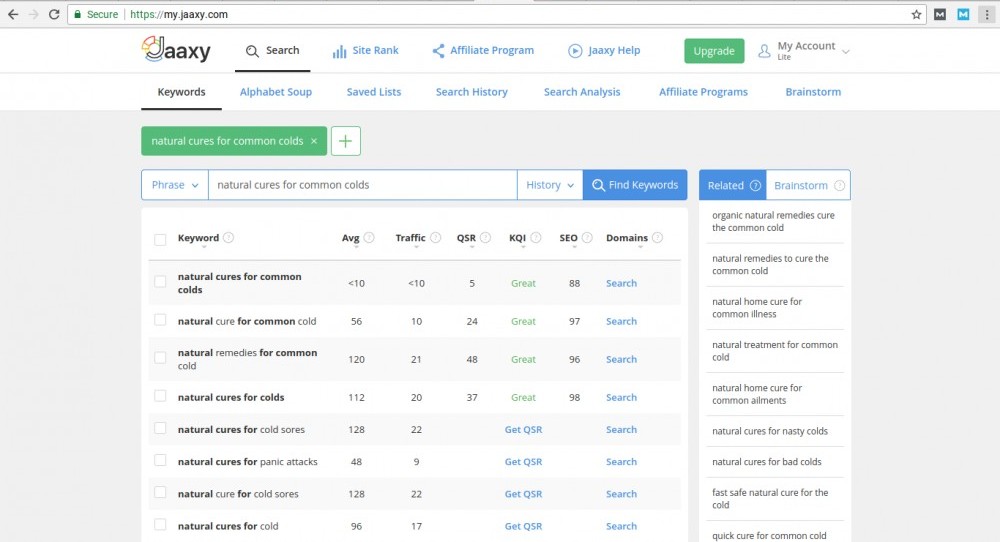
Task: Click the Avg column help icon
Action: coord(369,237)
